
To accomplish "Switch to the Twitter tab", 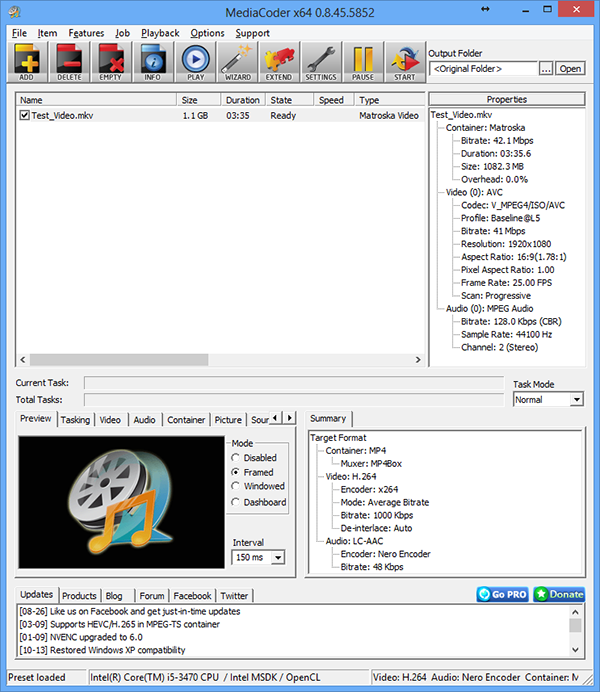I will click(234, 596).
